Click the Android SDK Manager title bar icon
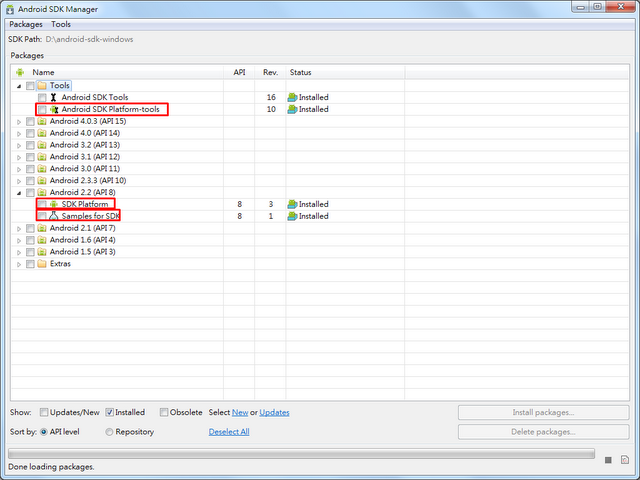Viewport: 640px width, 480px height. (x=10, y=9)
